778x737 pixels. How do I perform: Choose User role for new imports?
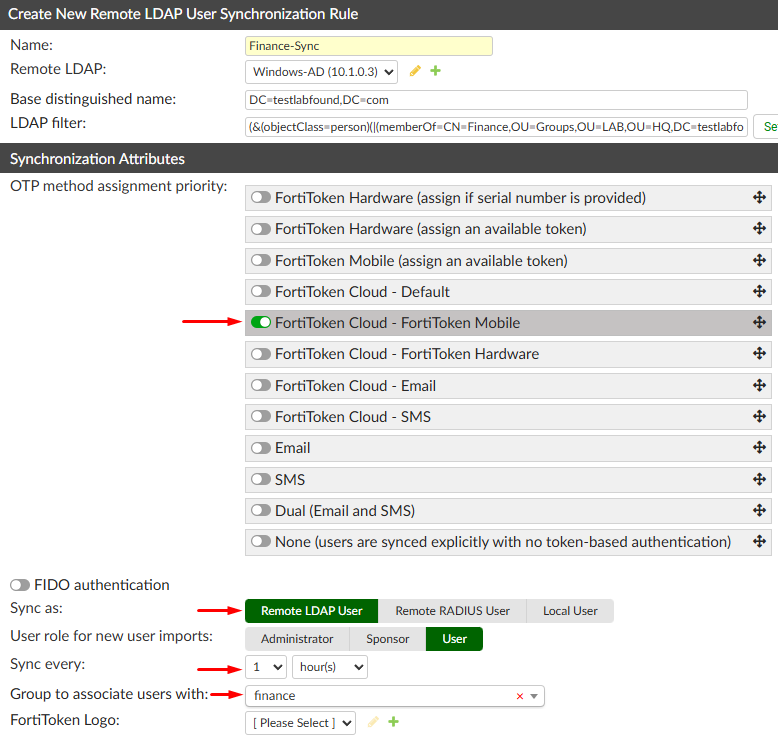pyautogui.click(x=454, y=639)
